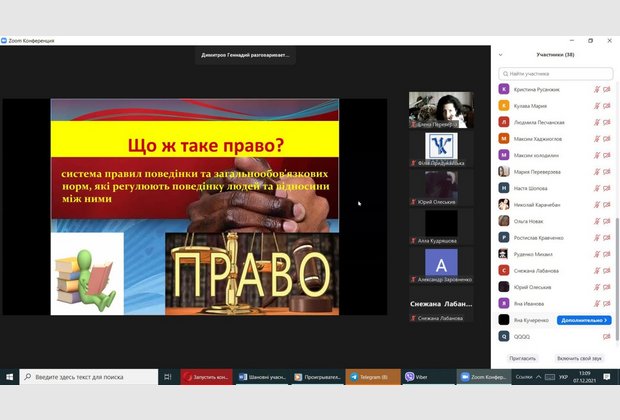Image resolution: width=620 pixels, height=420 pixels.
Task: Click Кристина's video-off camera icon
Action: (607, 89)
